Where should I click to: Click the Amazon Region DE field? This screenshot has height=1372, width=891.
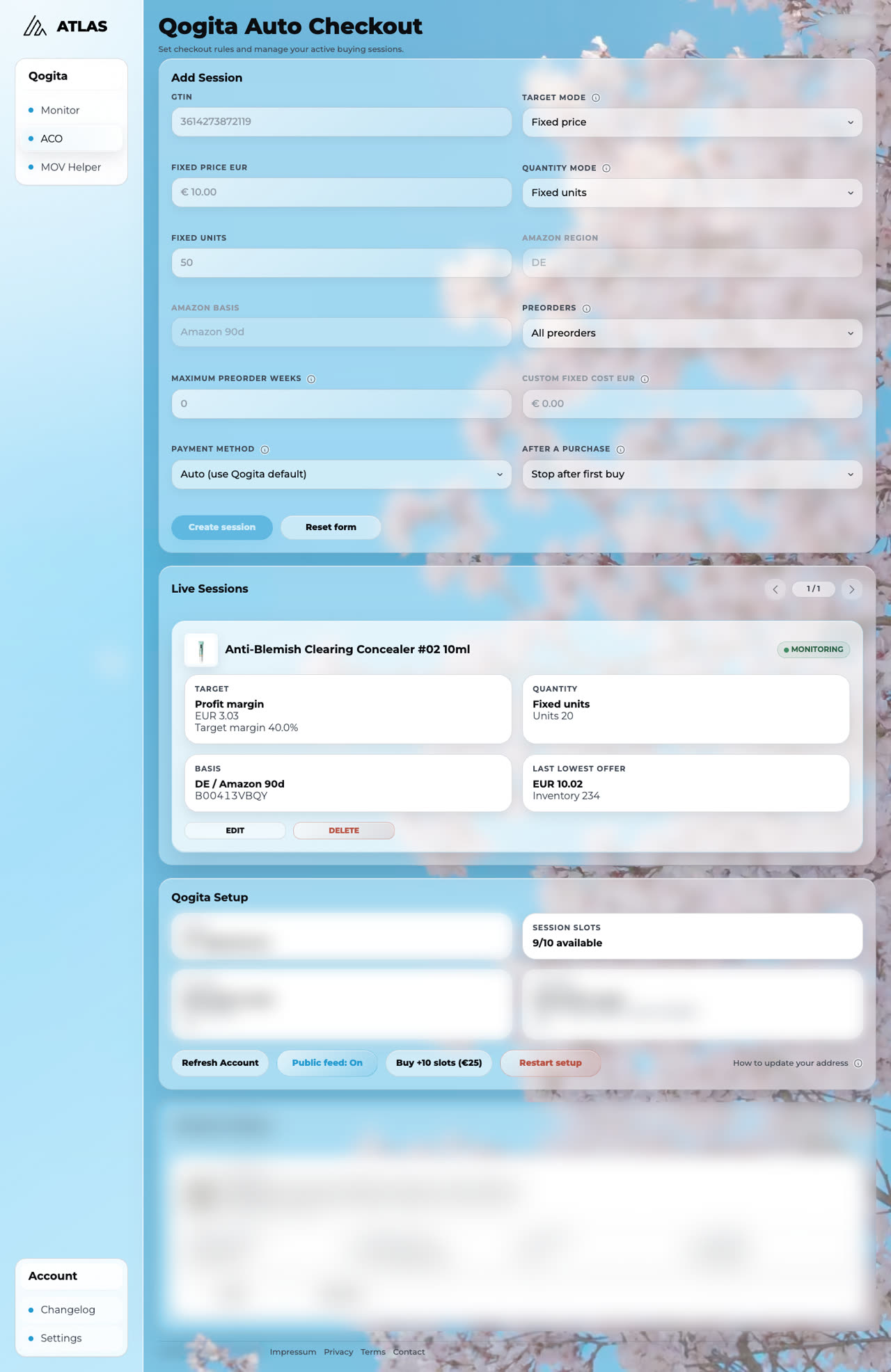692,263
